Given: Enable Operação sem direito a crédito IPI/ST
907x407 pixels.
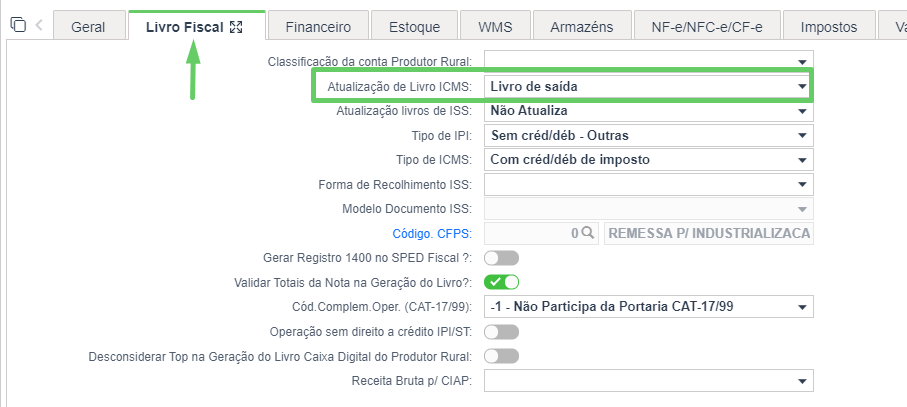Looking at the screenshot, I should coord(502,332).
